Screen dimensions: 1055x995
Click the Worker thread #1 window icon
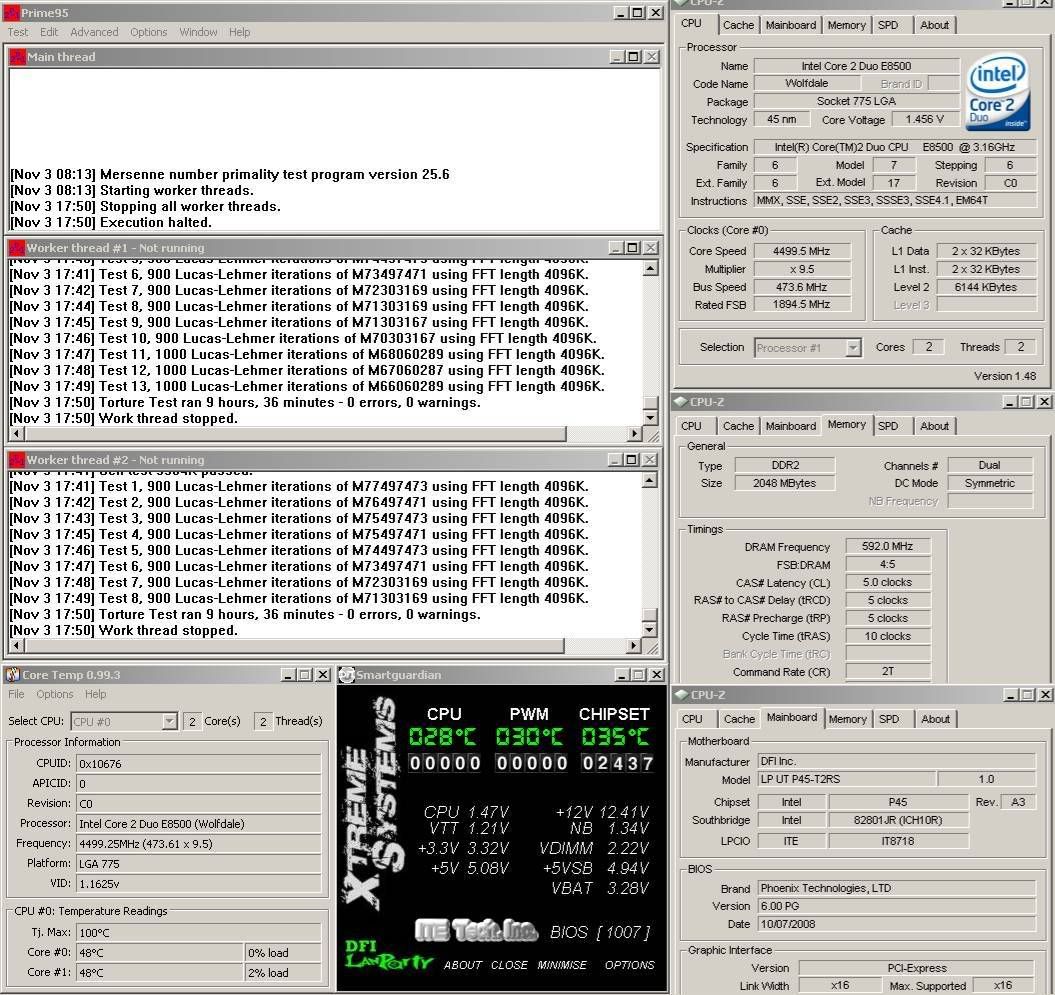click(x=17, y=248)
